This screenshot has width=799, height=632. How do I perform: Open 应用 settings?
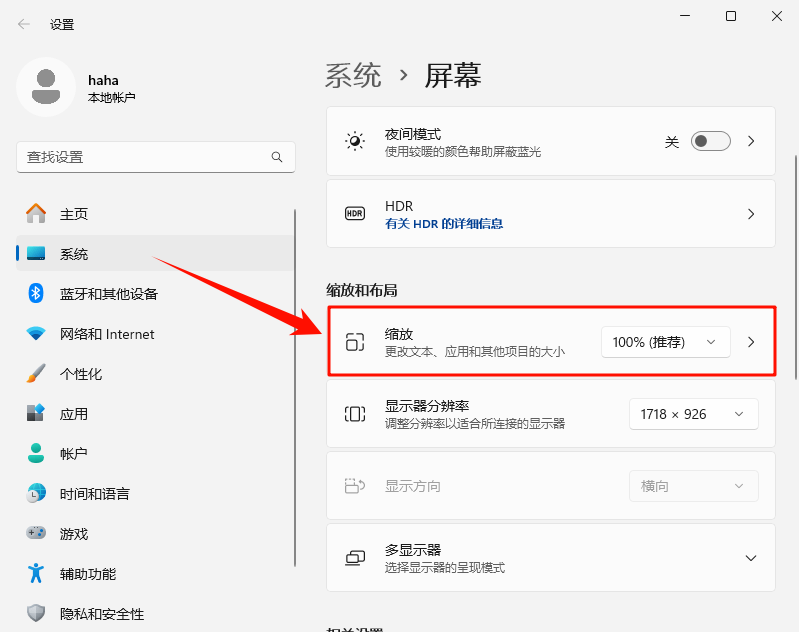(155, 413)
